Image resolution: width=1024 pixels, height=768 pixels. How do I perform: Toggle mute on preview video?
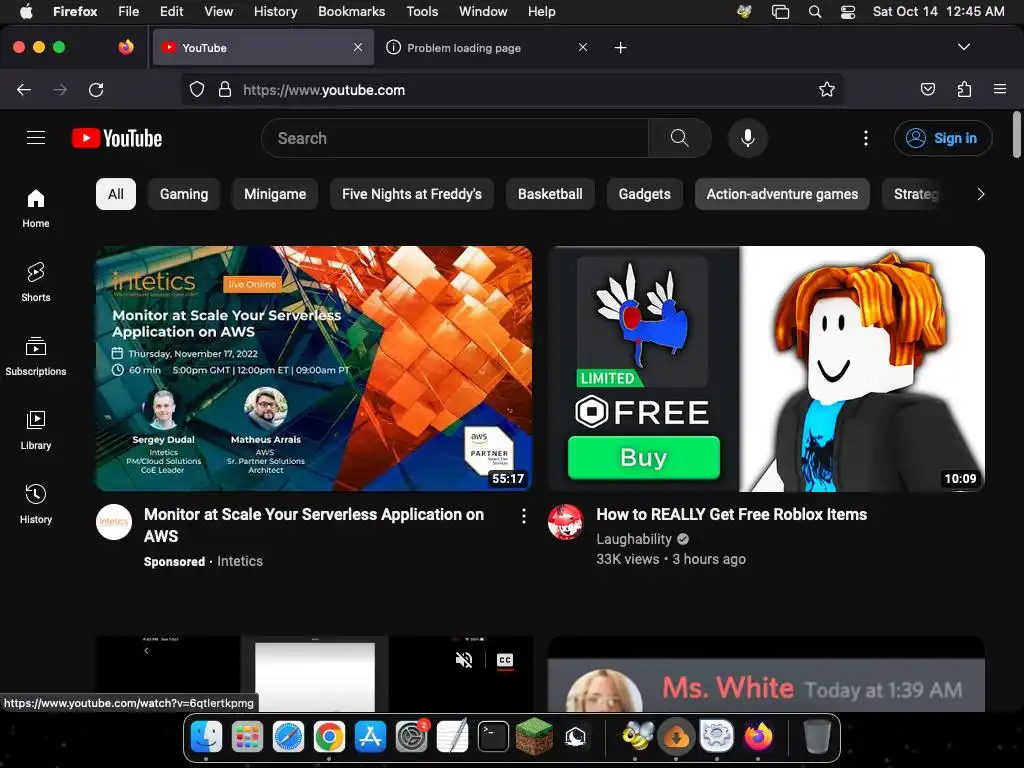tap(464, 660)
